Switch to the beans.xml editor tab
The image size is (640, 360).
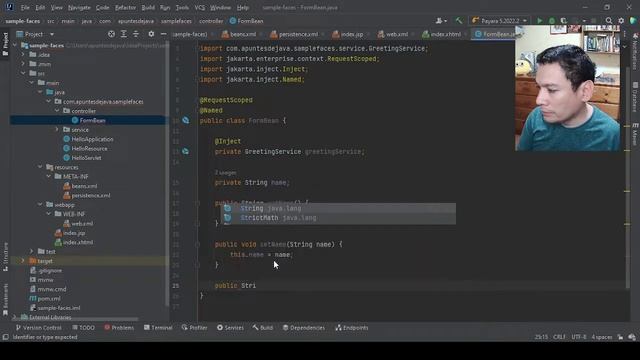239,34
